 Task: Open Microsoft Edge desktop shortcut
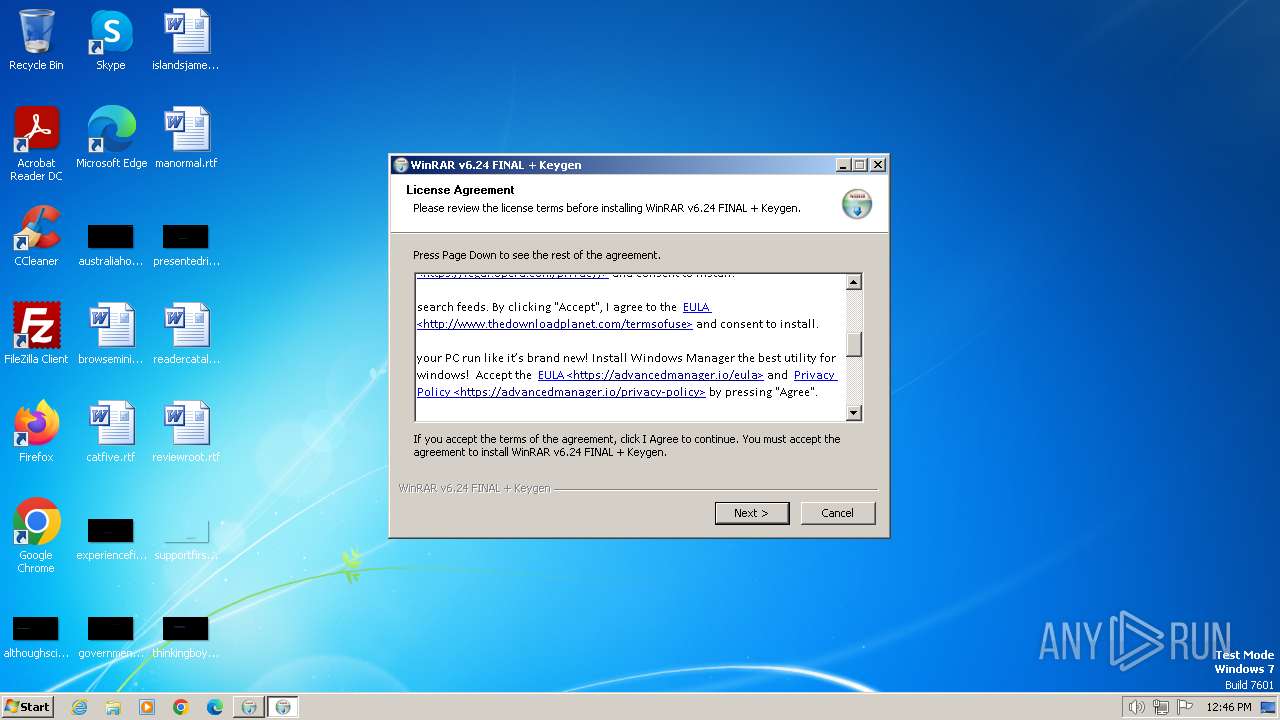click(111, 138)
